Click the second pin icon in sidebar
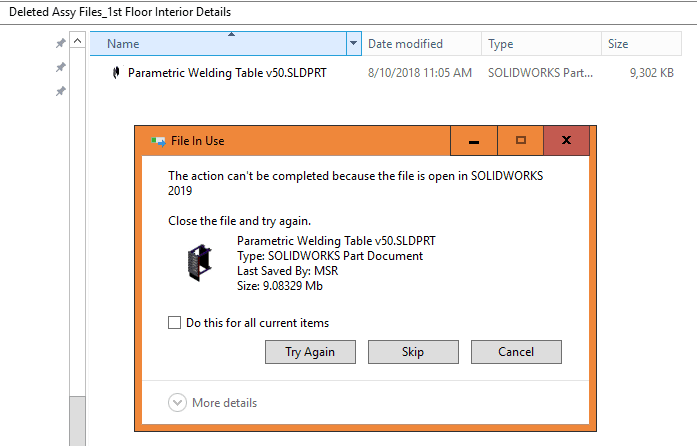This screenshot has height=446, width=697. click(x=60, y=67)
